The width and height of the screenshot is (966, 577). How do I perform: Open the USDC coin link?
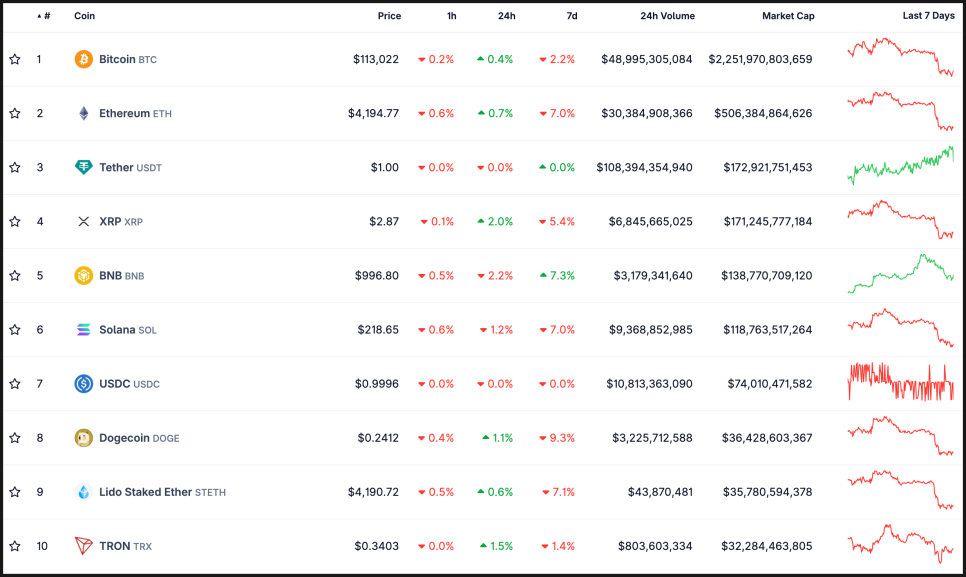tap(129, 384)
